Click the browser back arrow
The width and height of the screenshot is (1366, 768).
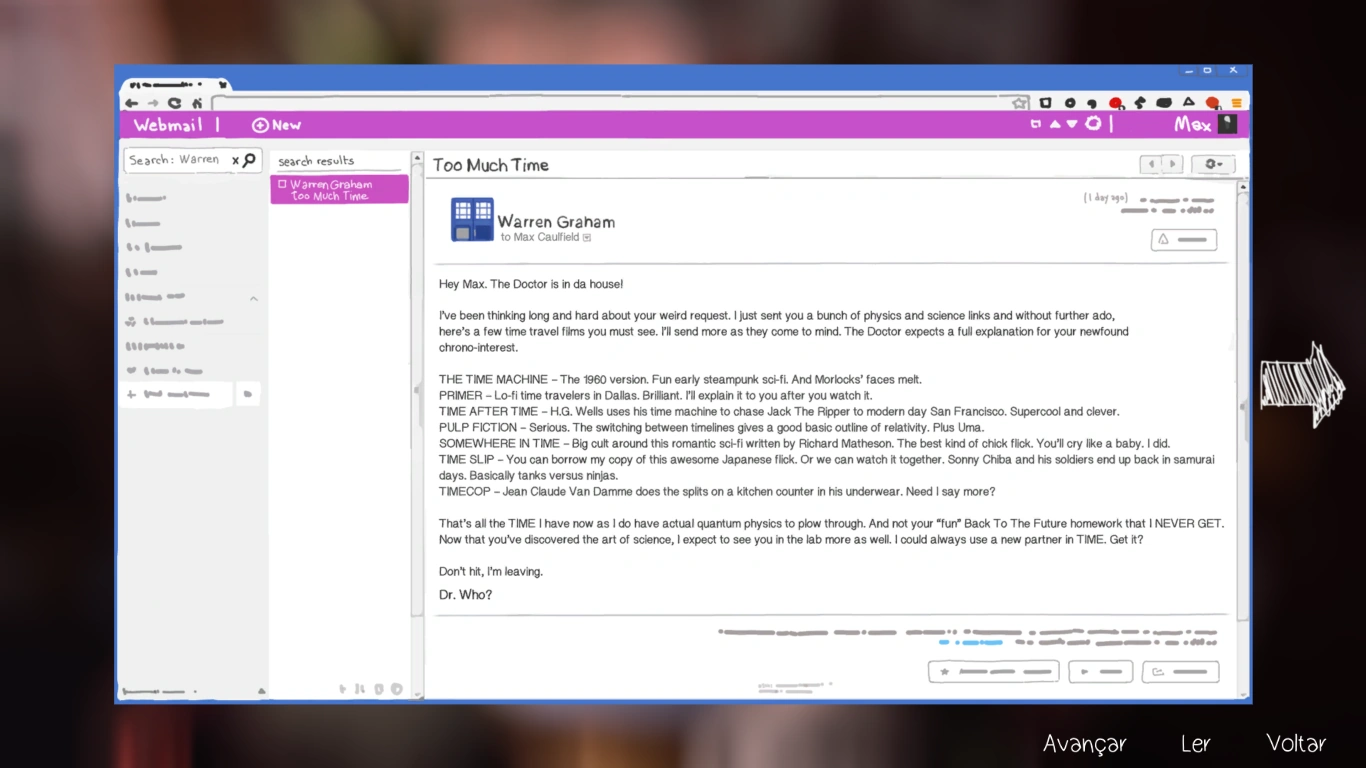pos(132,103)
